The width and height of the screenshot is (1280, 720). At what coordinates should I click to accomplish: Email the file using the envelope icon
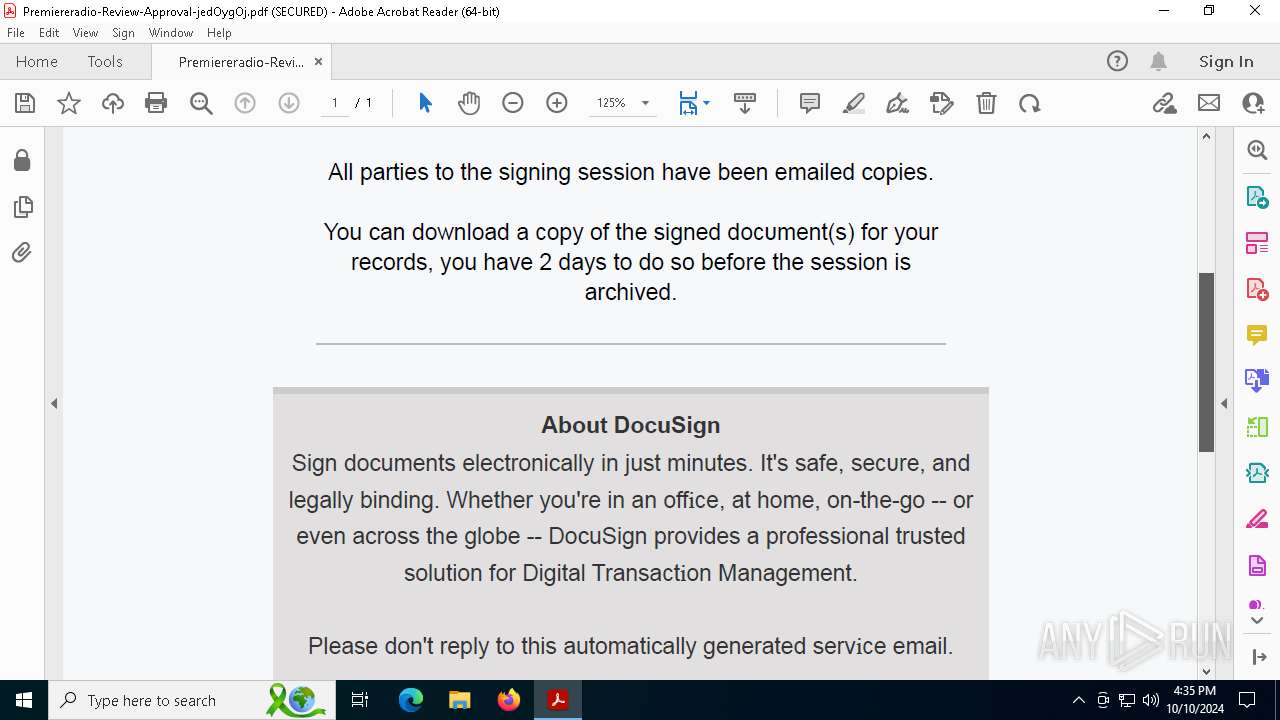pyautogui.click(x=1209, y=103)
